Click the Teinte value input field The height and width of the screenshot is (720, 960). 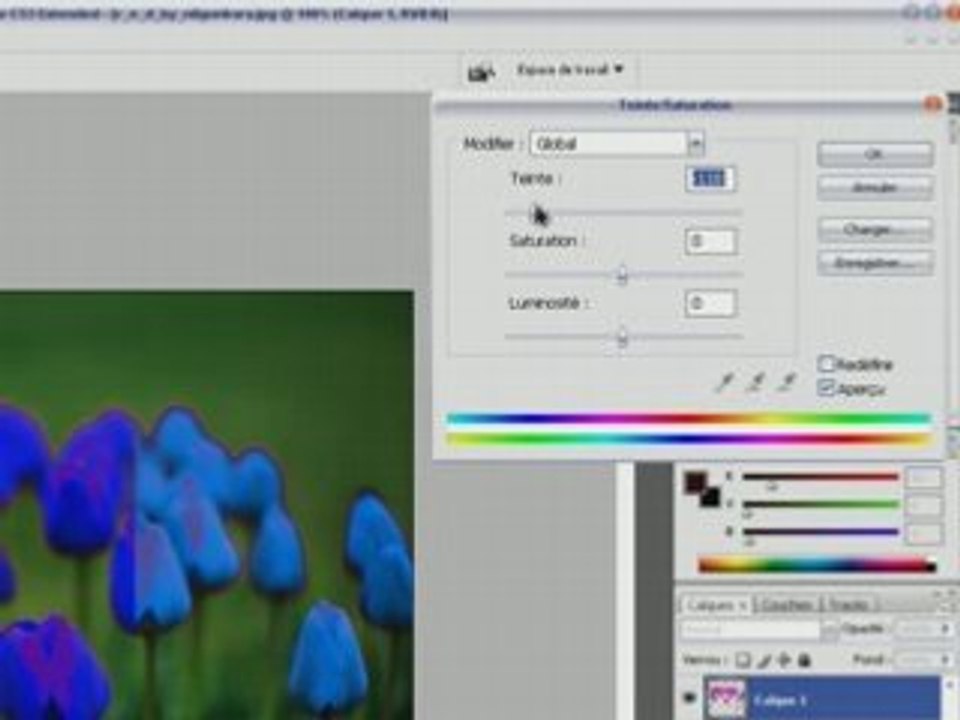pyautogui.click(x=710, y=179)
